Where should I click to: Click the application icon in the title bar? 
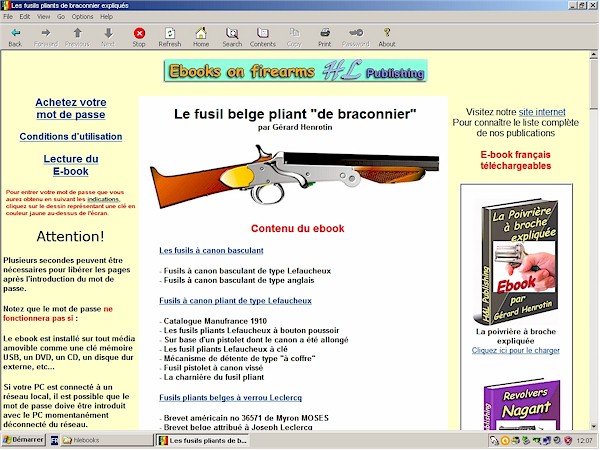pyautogui.click(x=6, y=6)
